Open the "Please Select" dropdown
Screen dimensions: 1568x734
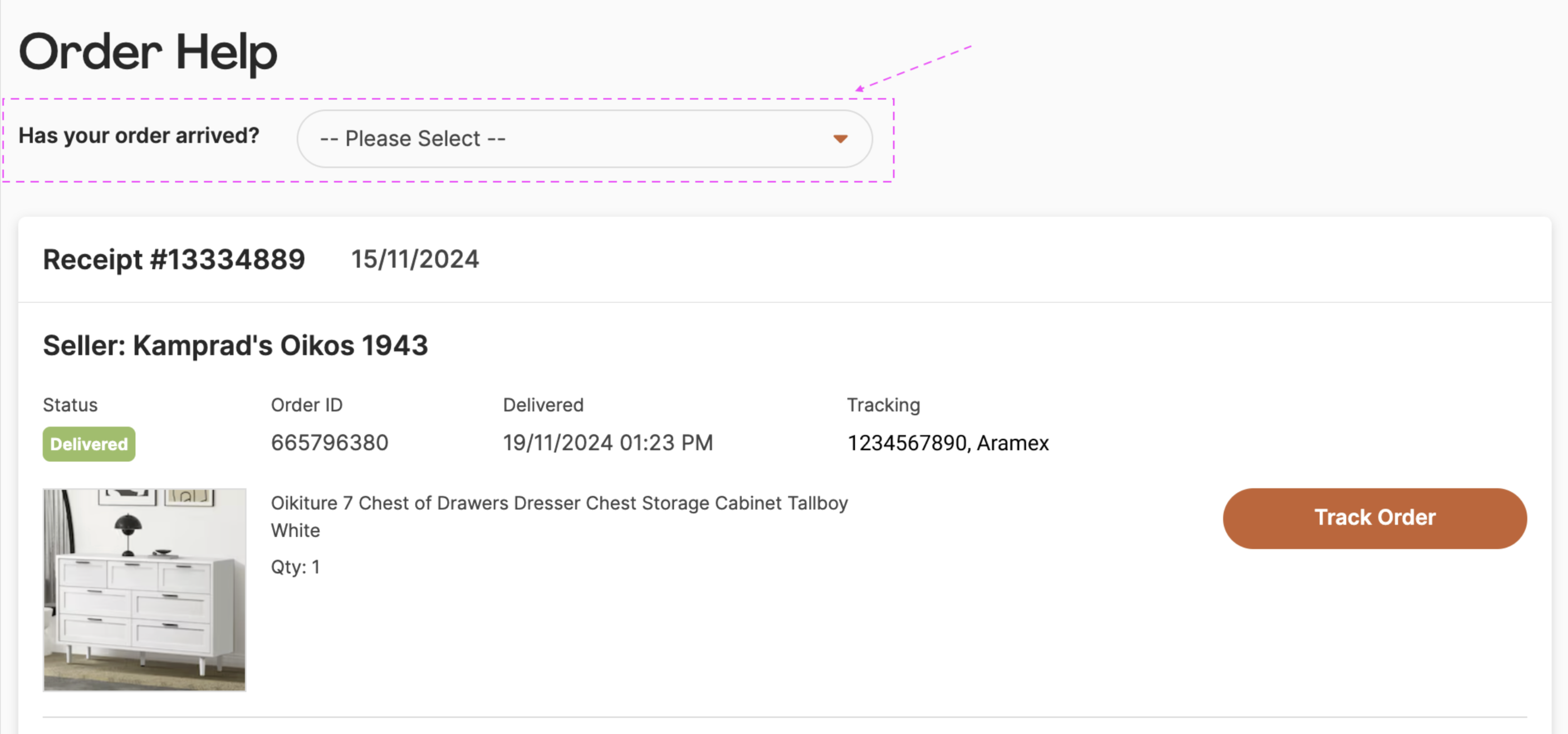point(583,139)
